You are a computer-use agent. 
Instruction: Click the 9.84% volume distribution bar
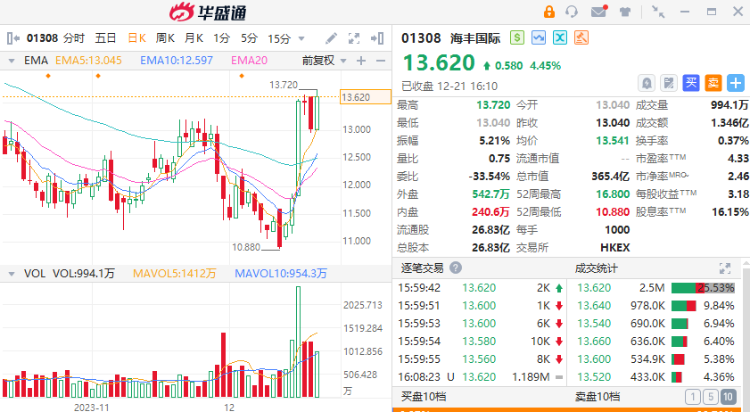point(684,306)
